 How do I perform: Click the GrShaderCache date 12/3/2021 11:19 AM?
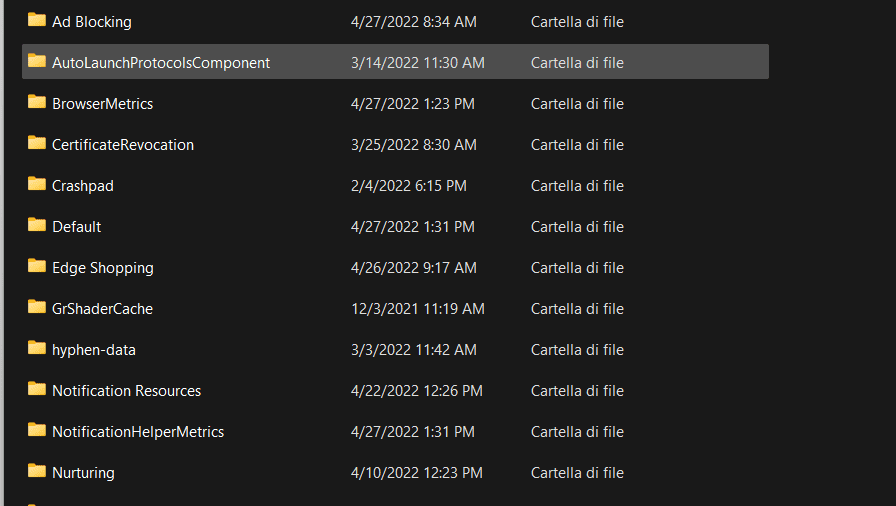point(418,309)
